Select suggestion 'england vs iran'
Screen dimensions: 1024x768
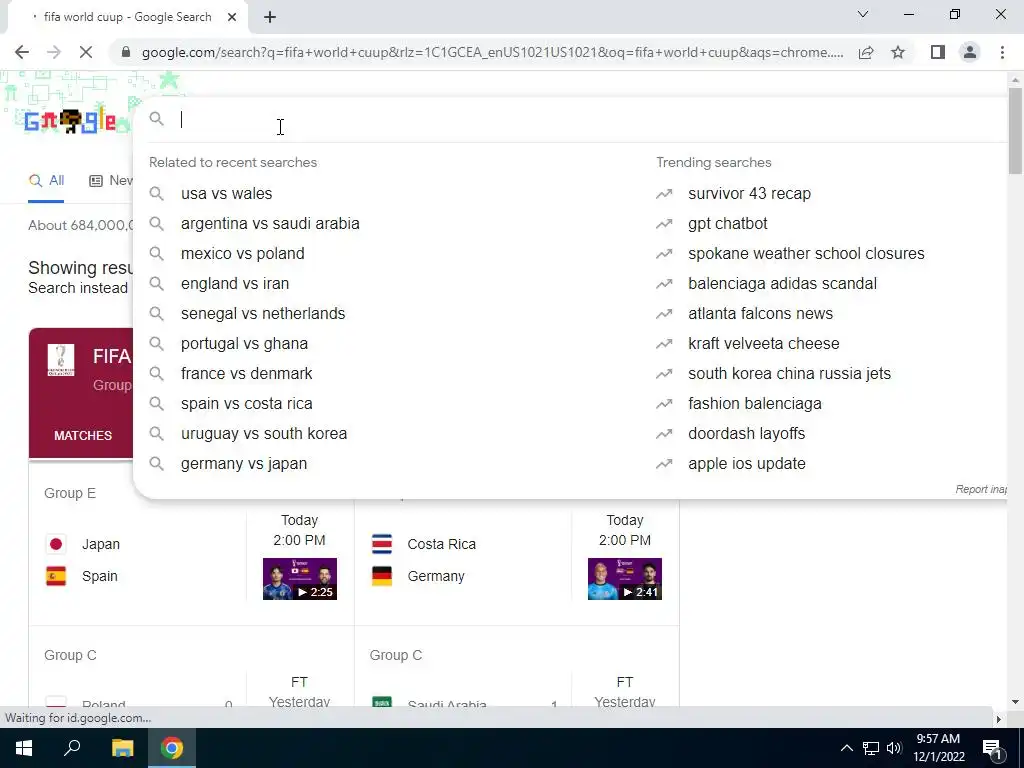tap(235, 283)
